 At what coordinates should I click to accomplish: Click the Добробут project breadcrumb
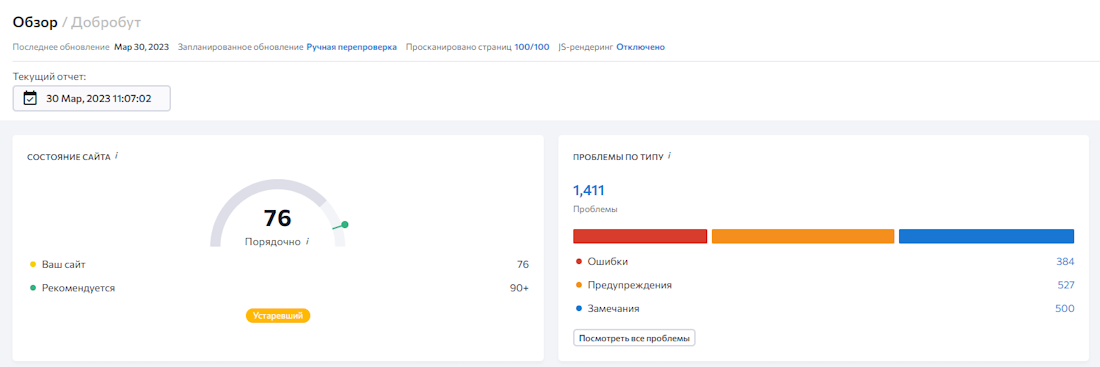[105, 22]
